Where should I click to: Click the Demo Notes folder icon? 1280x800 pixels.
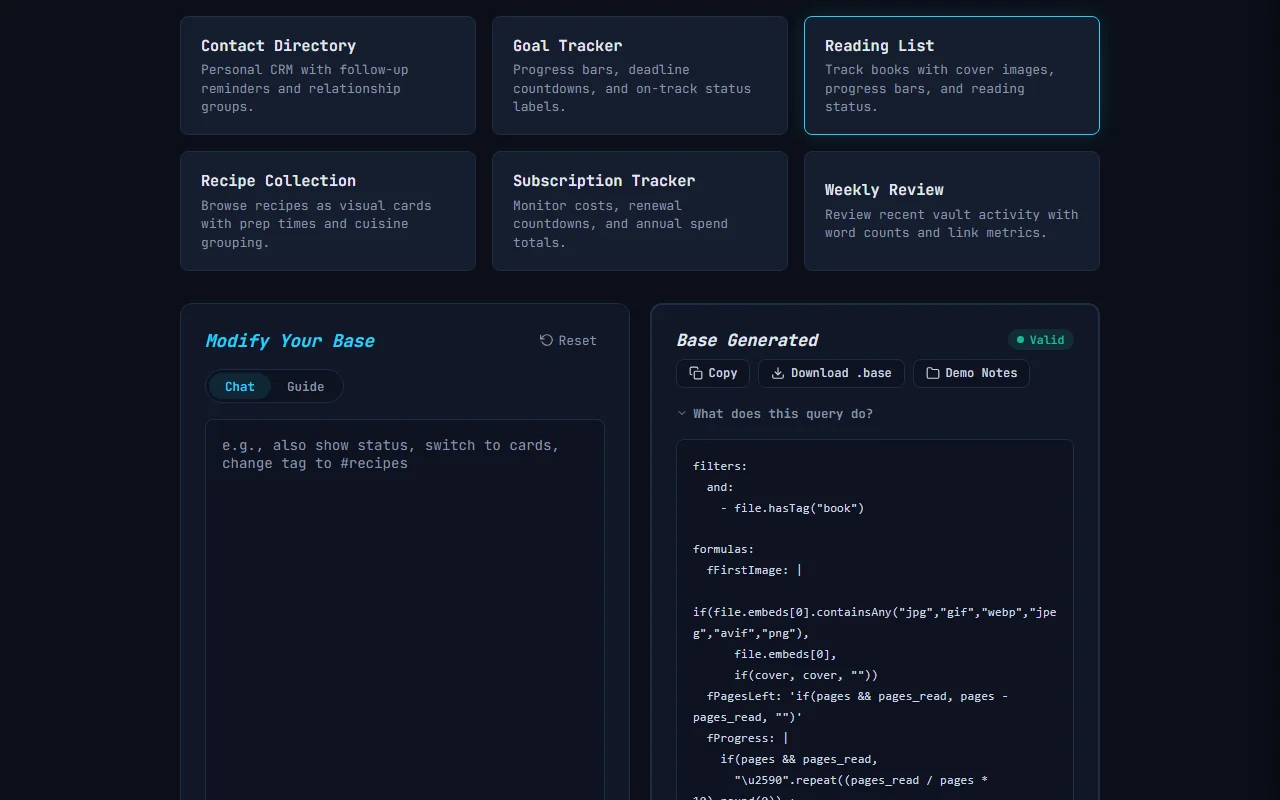(933, 373)
